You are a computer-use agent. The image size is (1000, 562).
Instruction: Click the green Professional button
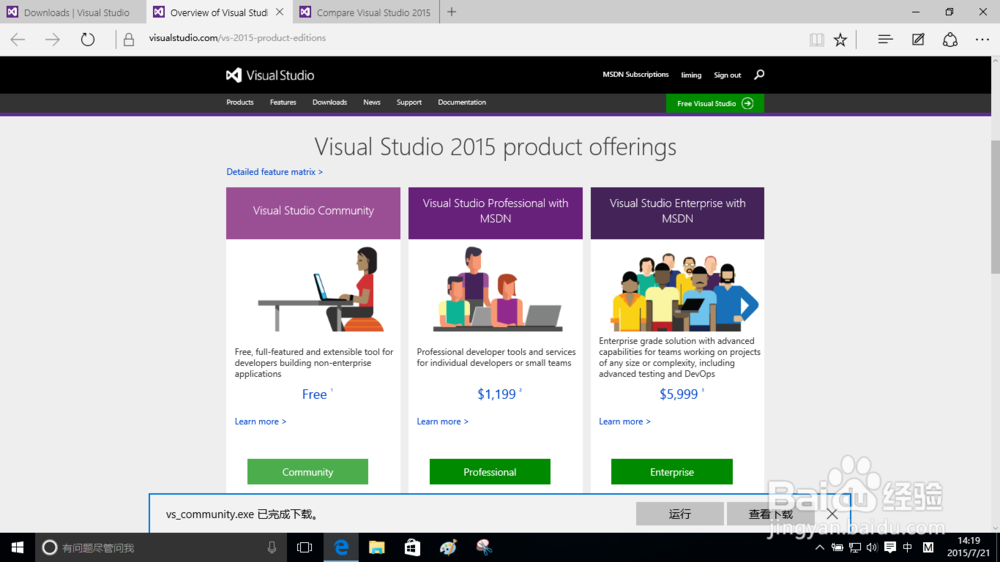(490, 471)
